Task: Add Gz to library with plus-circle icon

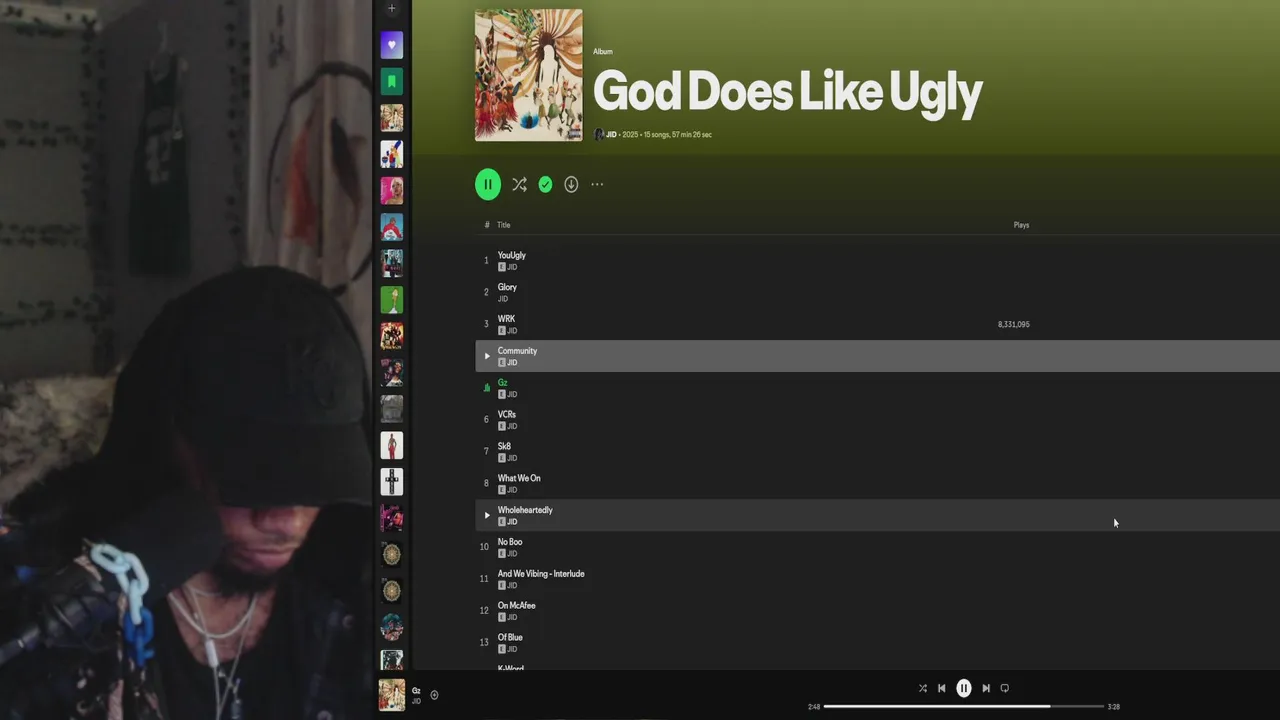Action: coord(434,695)
